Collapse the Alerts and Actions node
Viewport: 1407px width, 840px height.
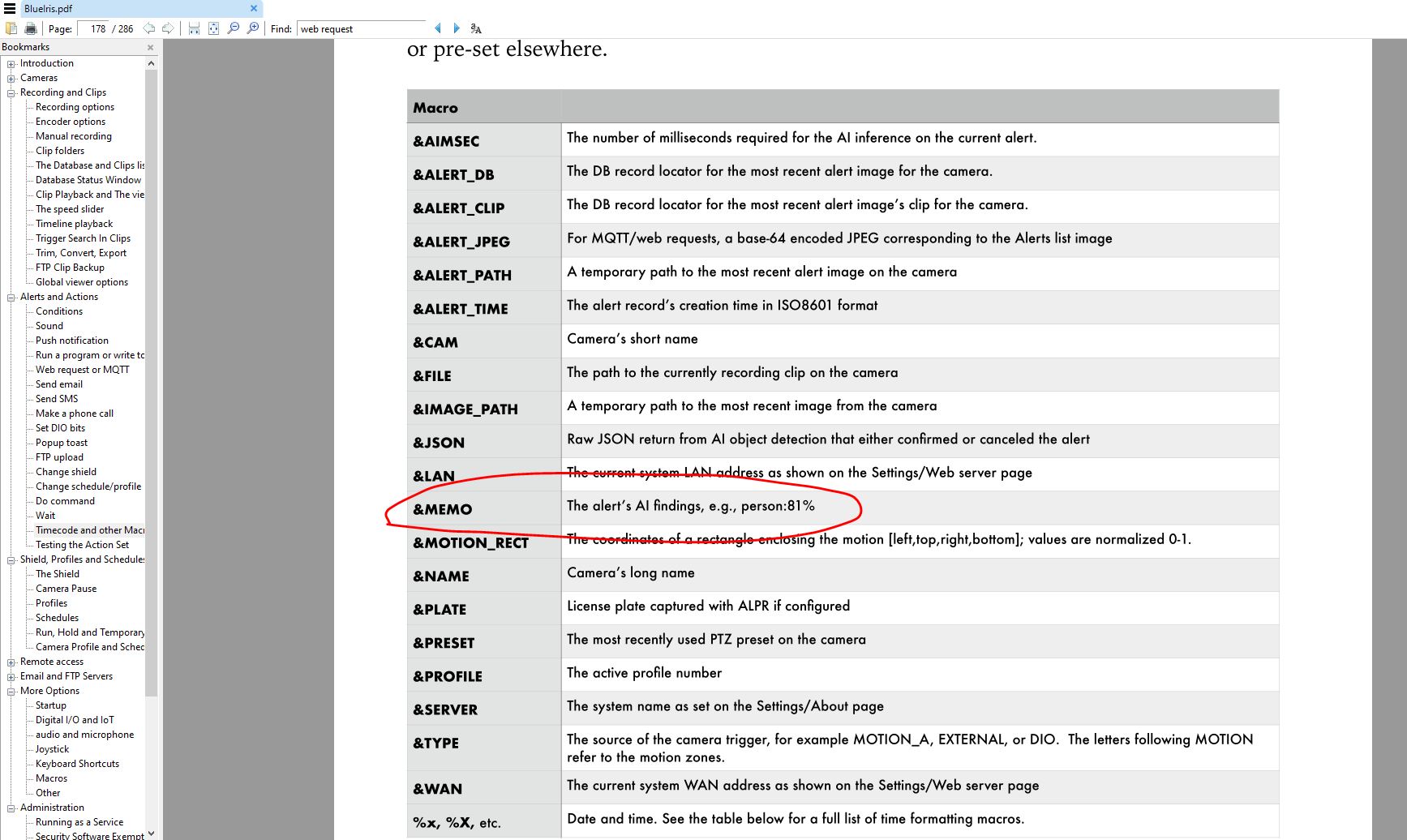[11, 298]
